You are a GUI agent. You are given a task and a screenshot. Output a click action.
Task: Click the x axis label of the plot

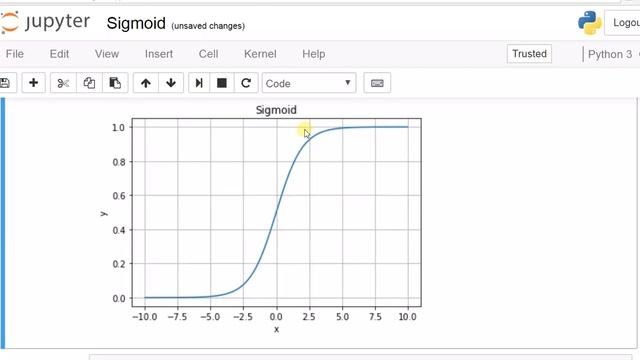(x=276, y=329)
